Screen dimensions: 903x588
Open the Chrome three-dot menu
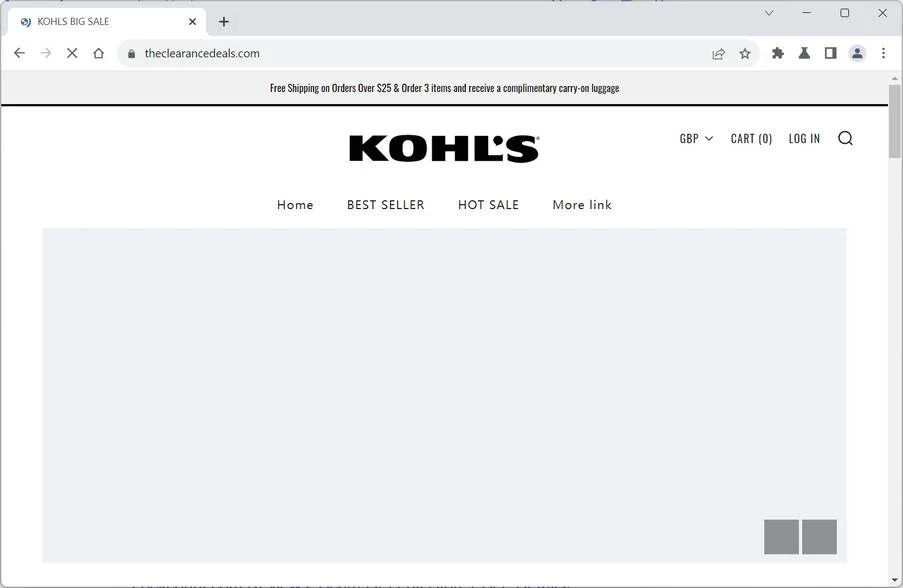[883, 54]
